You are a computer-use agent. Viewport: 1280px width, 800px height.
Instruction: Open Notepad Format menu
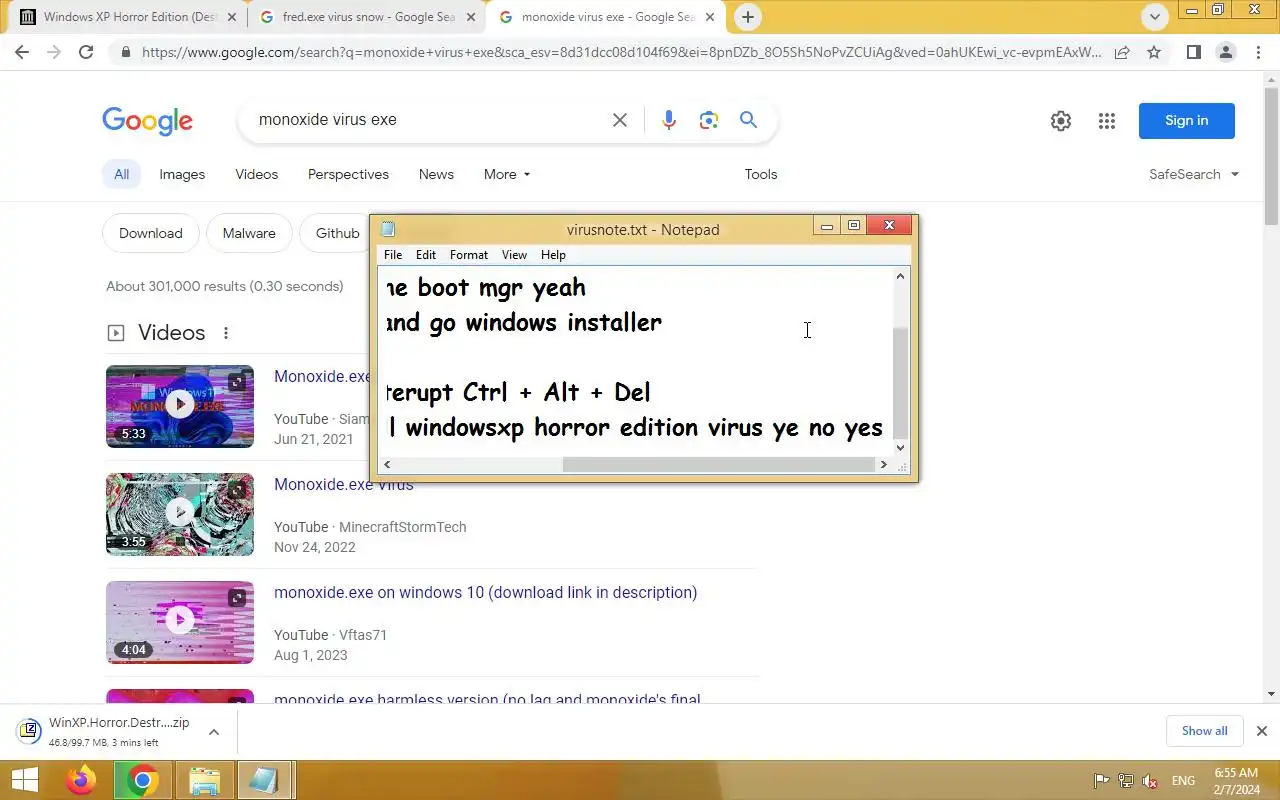pyautogui.click(x=469, y=255)
